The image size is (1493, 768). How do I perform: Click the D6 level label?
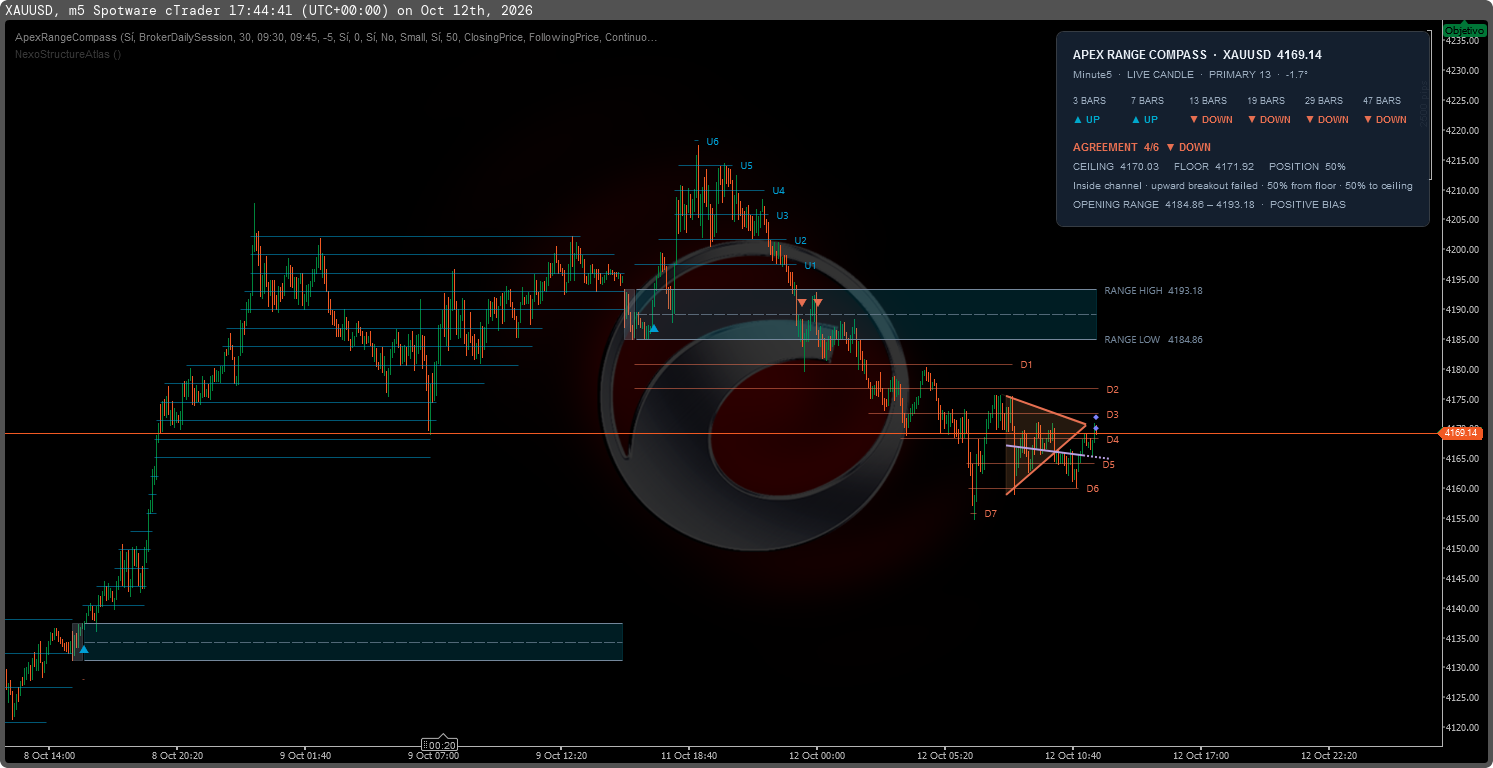pyautogui.click(x=1092, y=489)
